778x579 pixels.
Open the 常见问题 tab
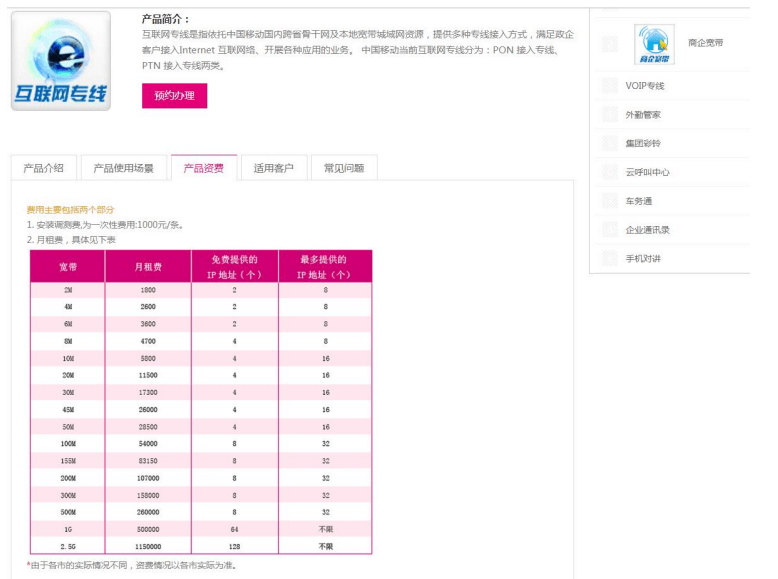point(344,168)
